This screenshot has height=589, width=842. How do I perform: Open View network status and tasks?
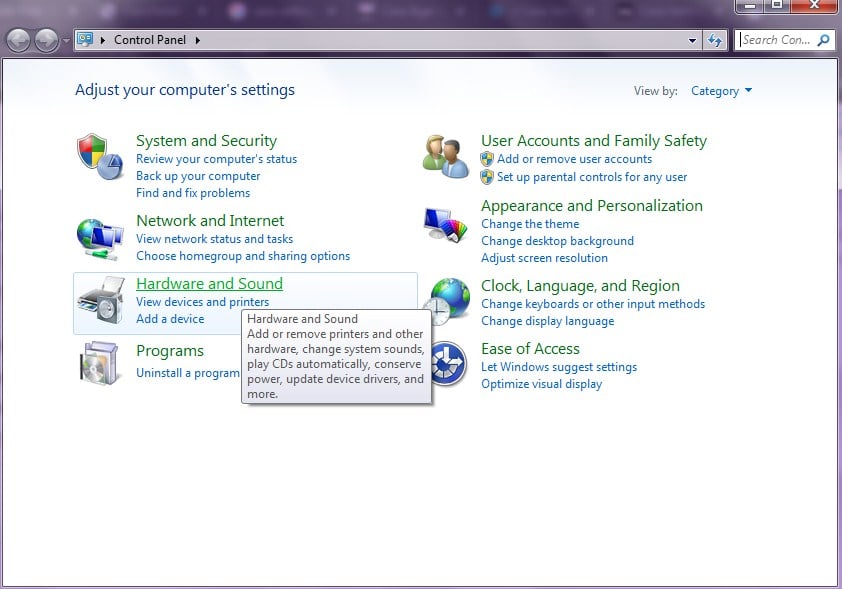click(215, 239)
